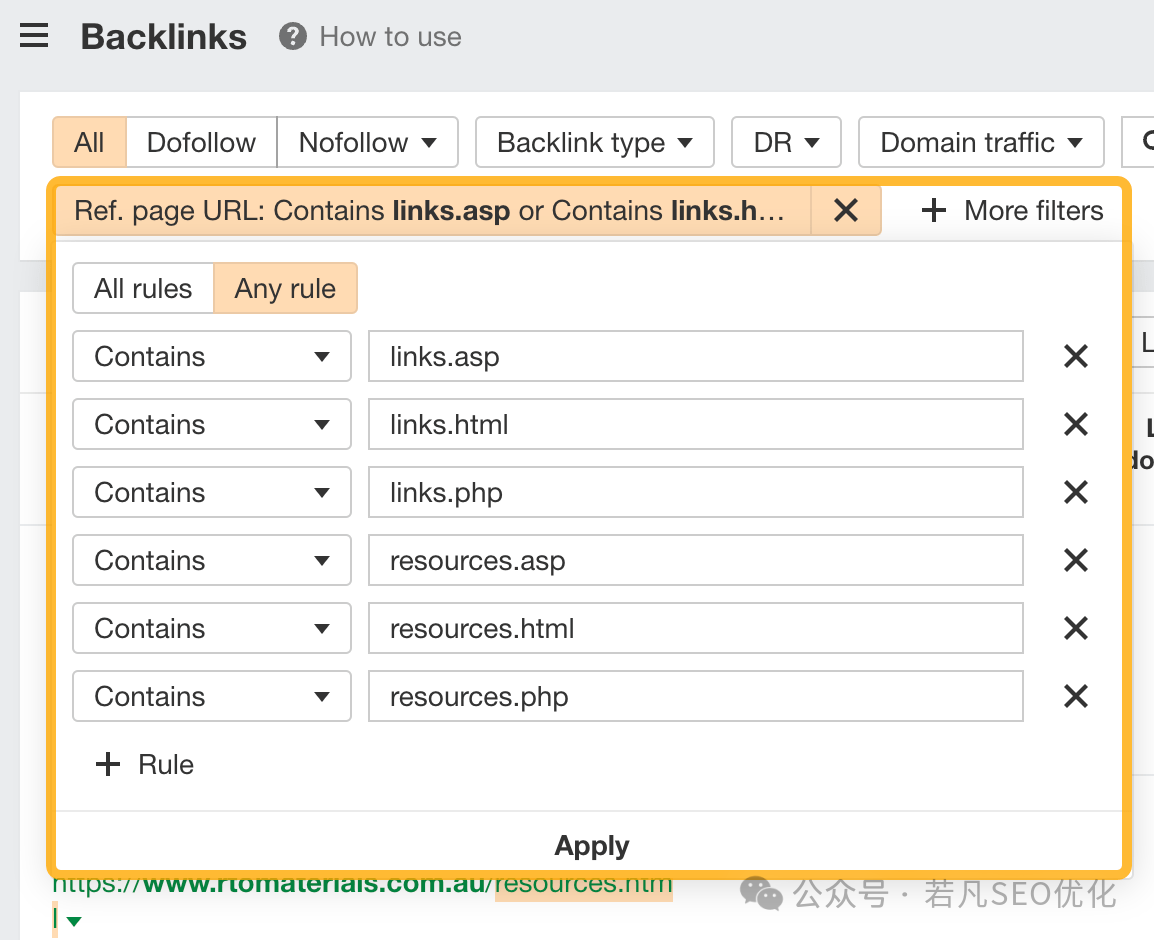Edit the links.asp text field
Screen dimensions: 1154x940
[x=695, y=356]
